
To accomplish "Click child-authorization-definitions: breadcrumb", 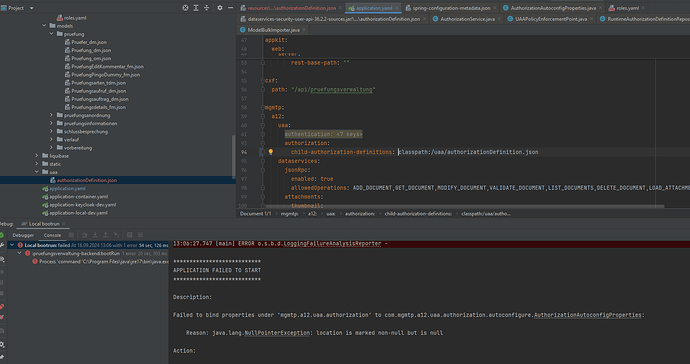I will (x=418, y=214).
